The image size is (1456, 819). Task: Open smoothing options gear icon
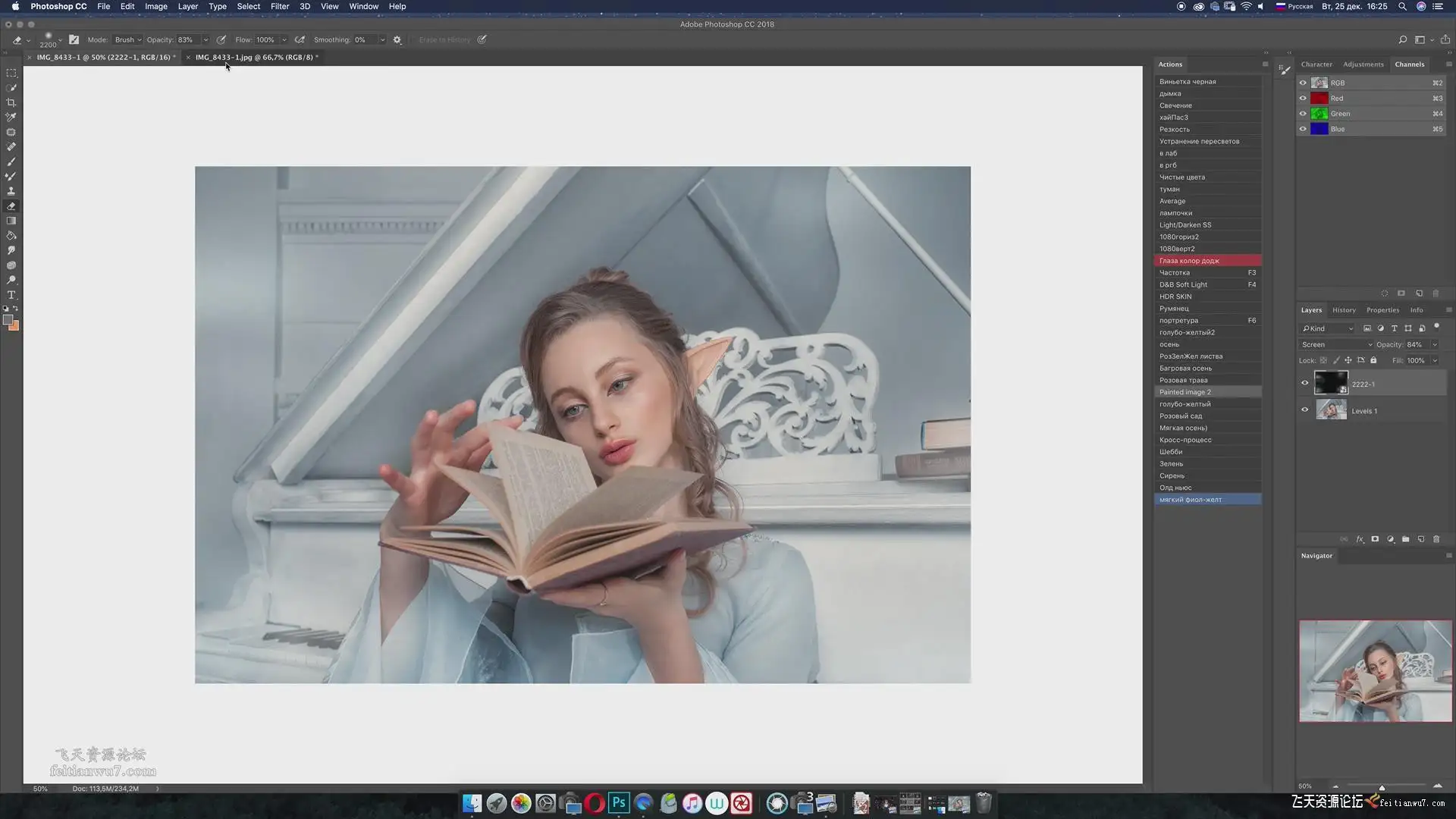pyautogui.click(x=397, y=39)
